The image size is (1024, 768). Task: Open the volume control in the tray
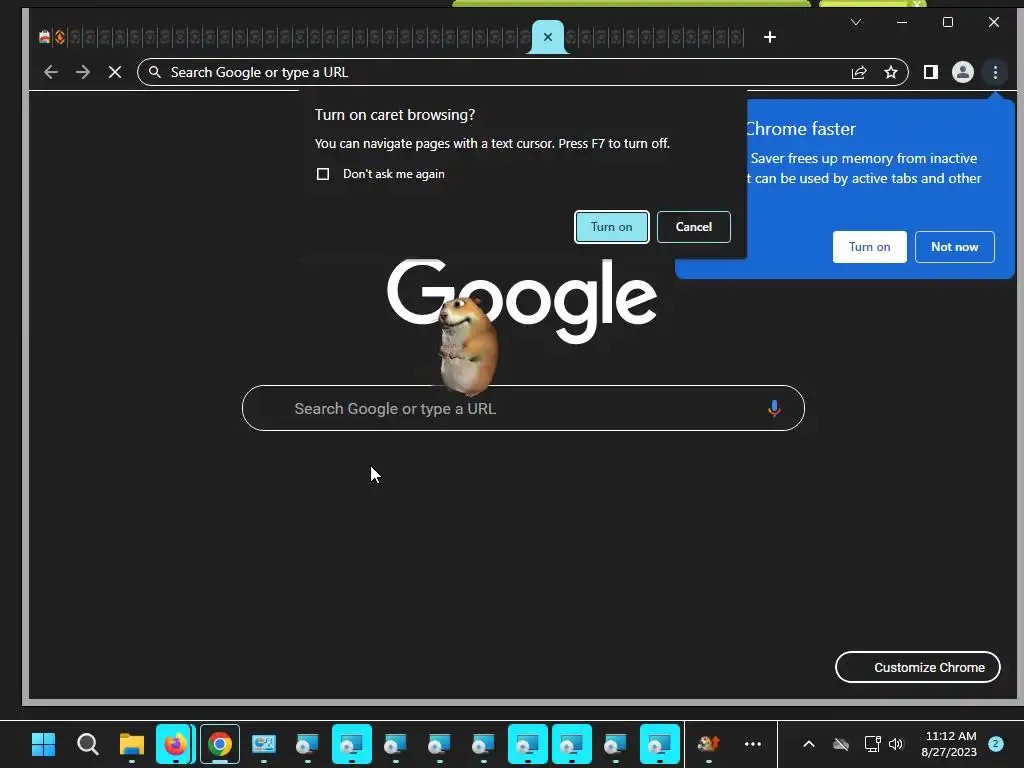pos(896,744)
